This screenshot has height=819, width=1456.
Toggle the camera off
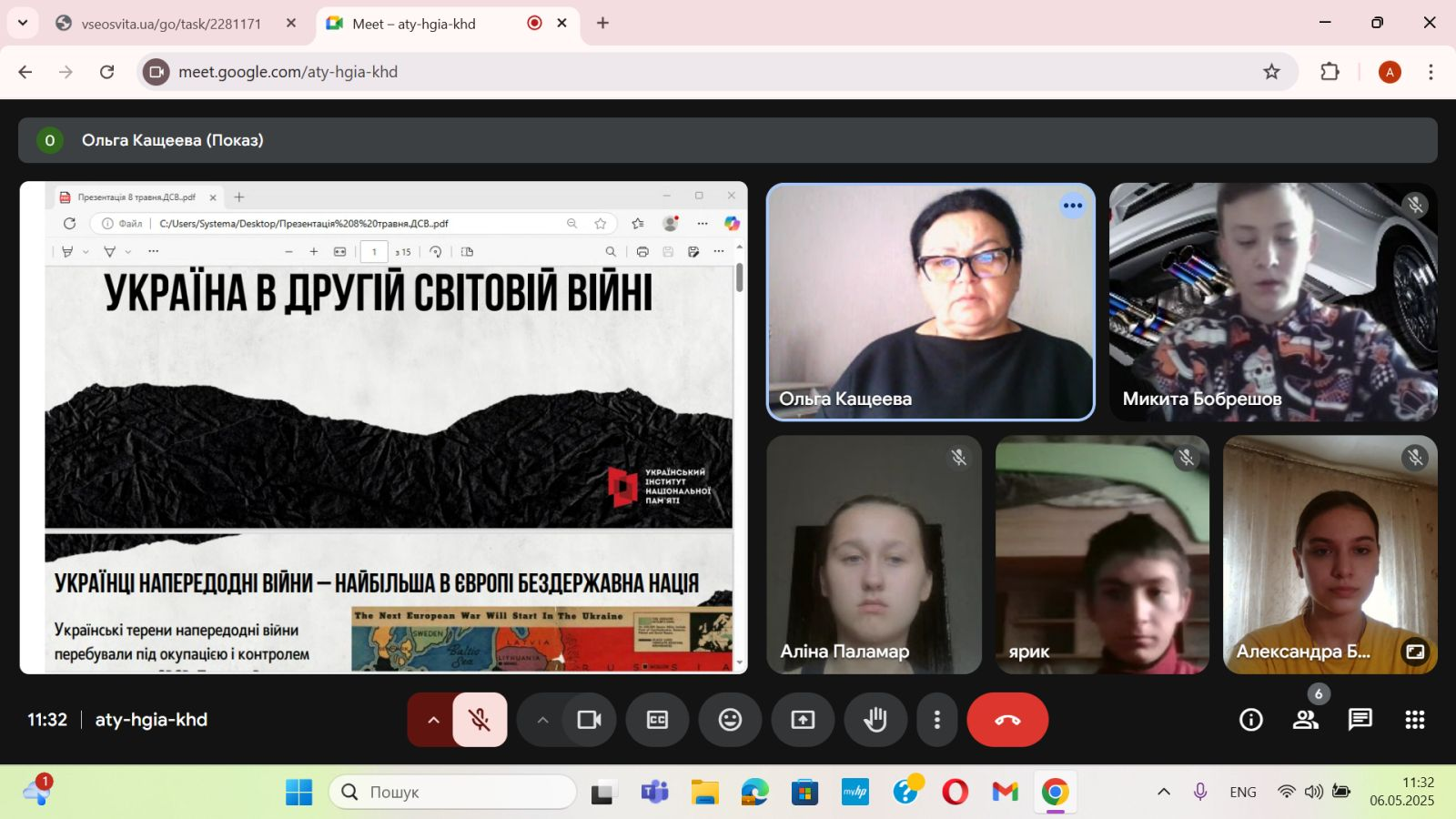[590, 720]
